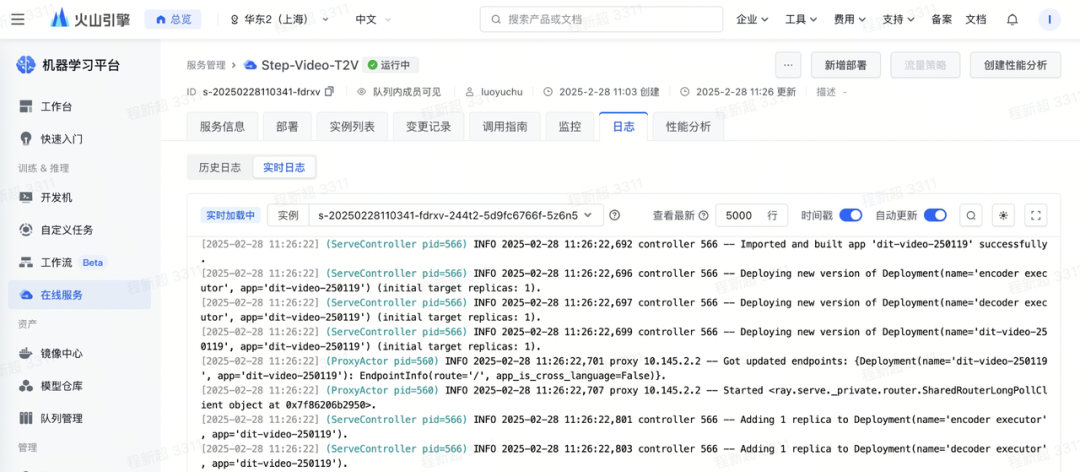Click the 开发机 terminal icon
This screenshot has width=1080, height=472.
[26, 197]
